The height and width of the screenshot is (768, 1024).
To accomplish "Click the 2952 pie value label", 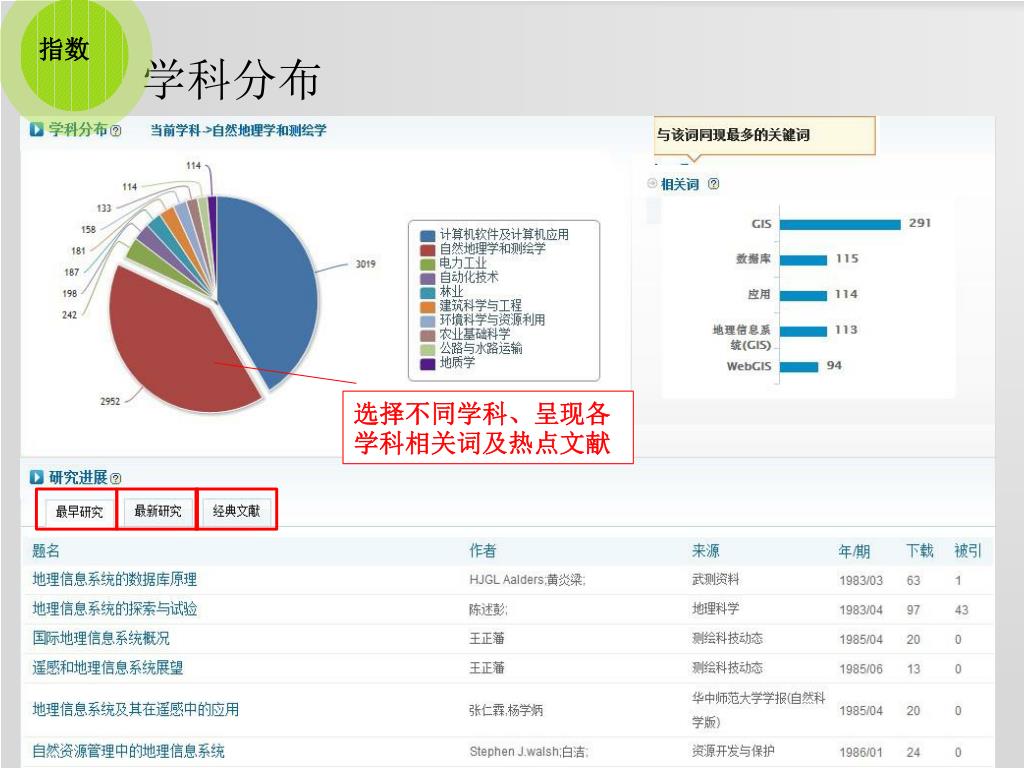I will 110,401.
